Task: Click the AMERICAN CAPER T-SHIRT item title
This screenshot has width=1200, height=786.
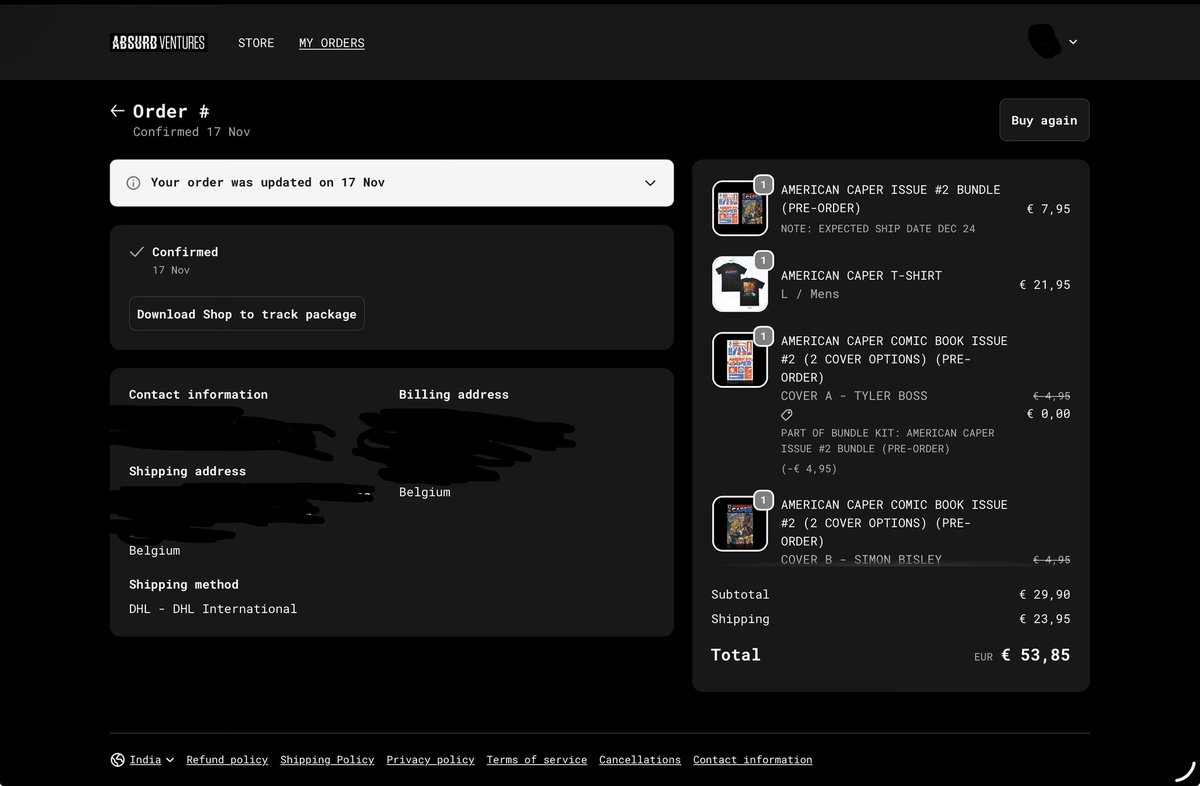Action: tap(861, 276)
